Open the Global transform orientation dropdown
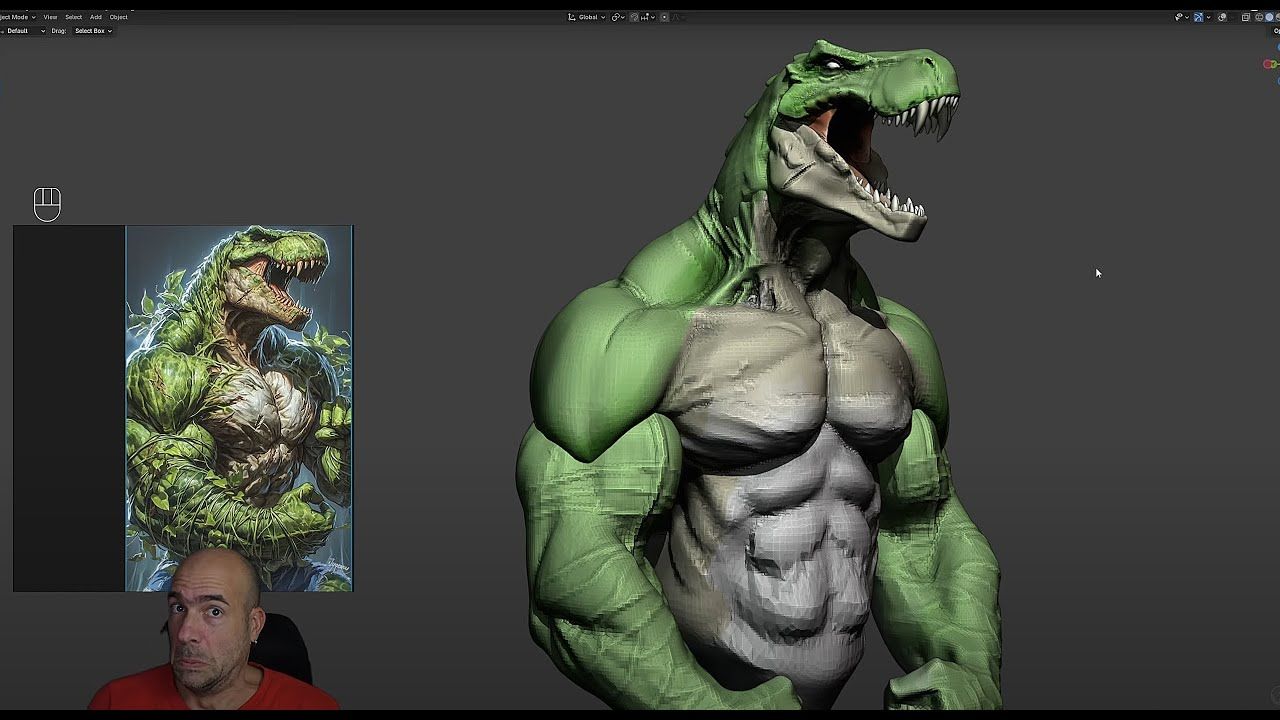Screen dimensions: 1280x720 point(587,17)
